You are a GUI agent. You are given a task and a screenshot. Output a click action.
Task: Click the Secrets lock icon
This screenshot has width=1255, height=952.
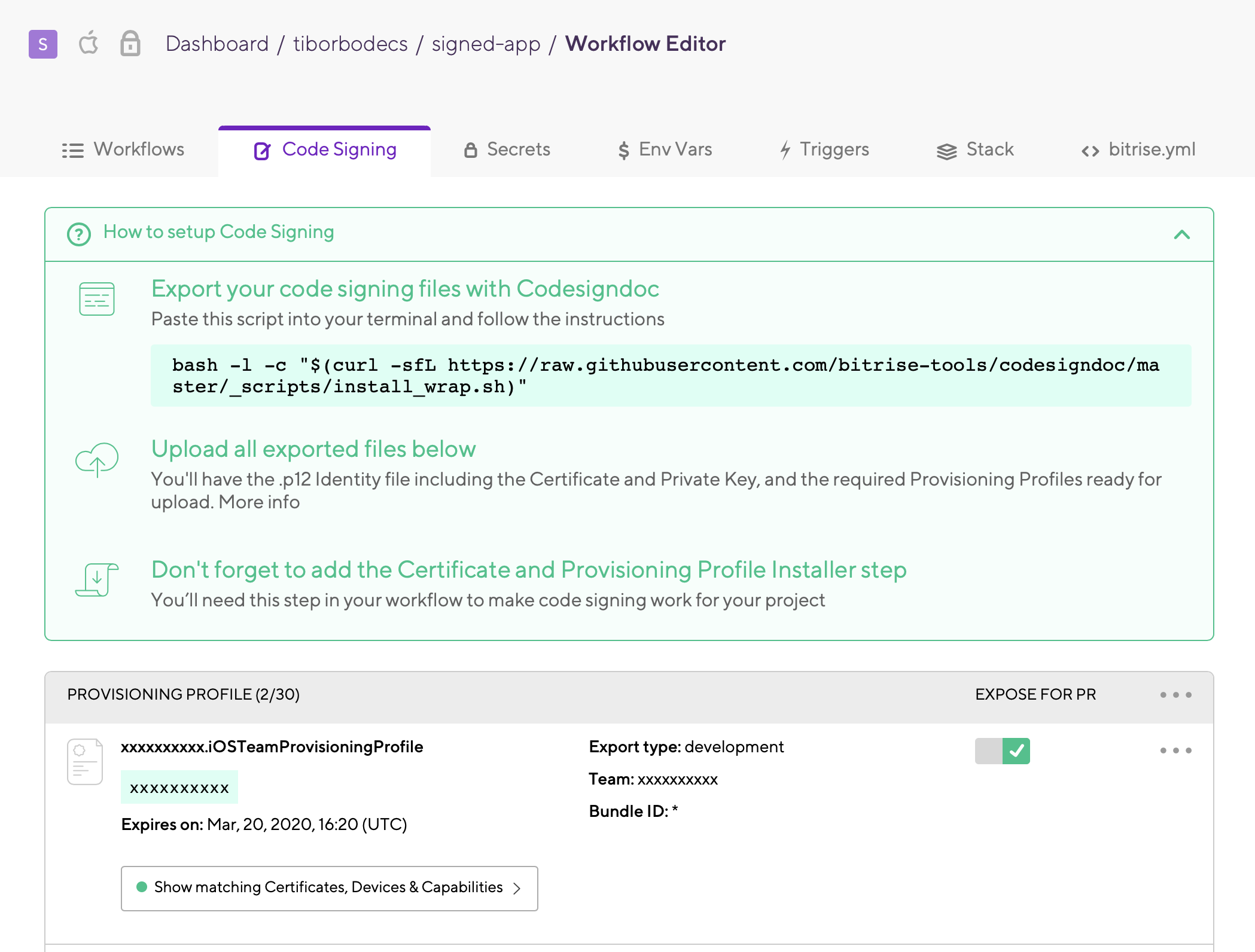pyautogui.click(x=471, y=150)
